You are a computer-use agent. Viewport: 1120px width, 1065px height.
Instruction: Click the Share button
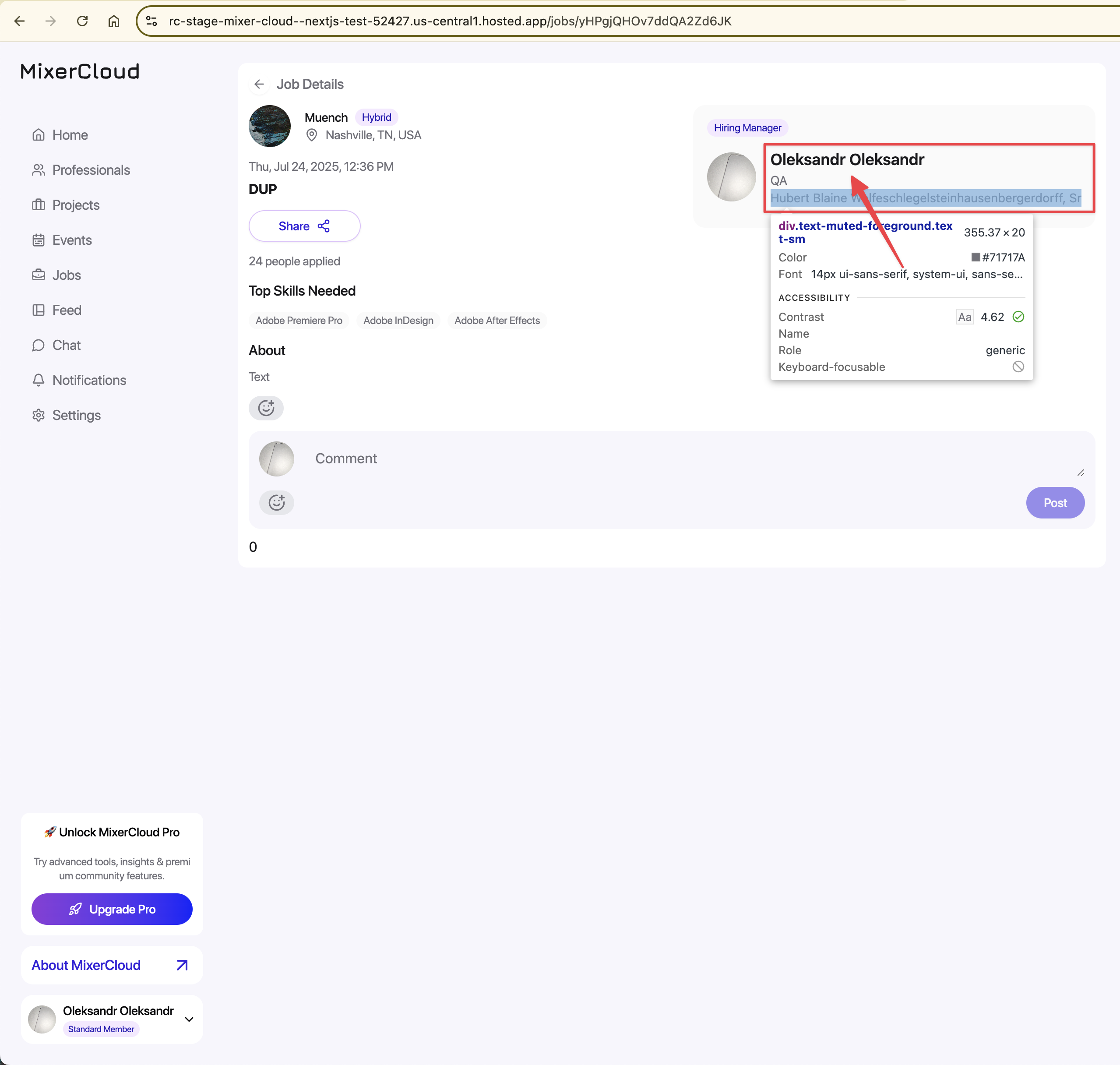(x=304, y=226)
